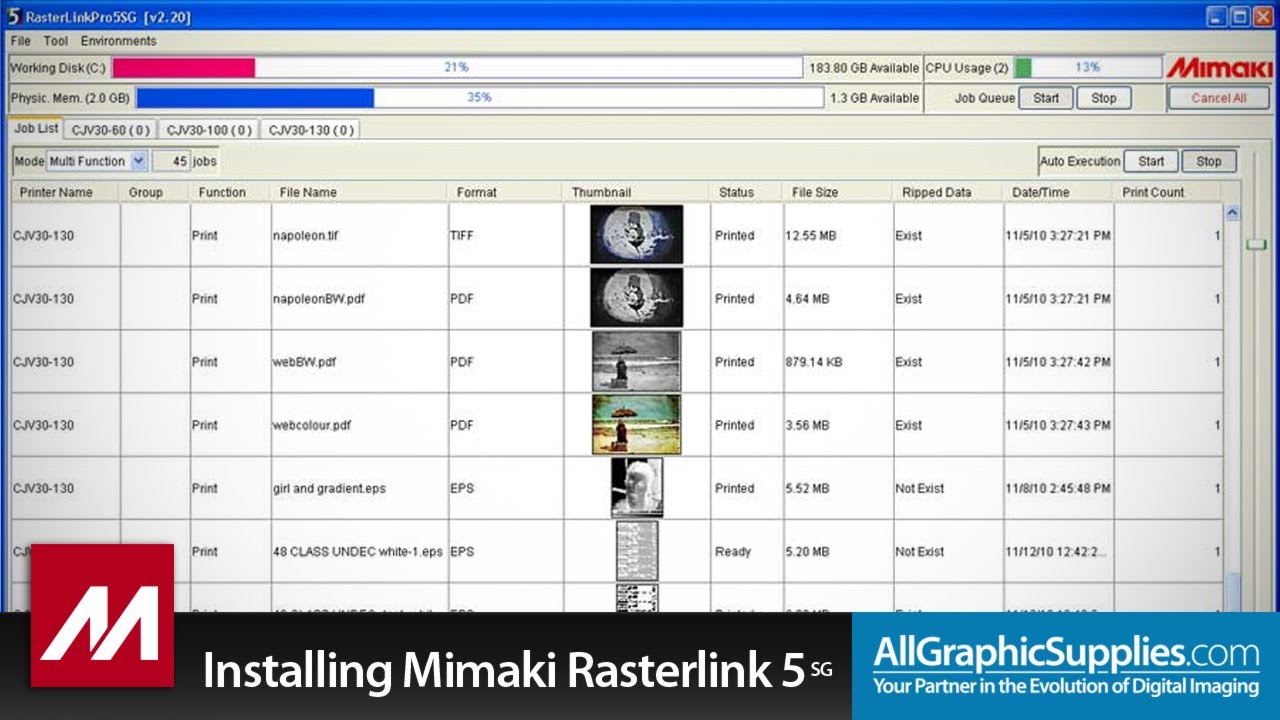1280x720 pixels.
Task: Stop the Job Queue
Action: tap(1104, 98)
